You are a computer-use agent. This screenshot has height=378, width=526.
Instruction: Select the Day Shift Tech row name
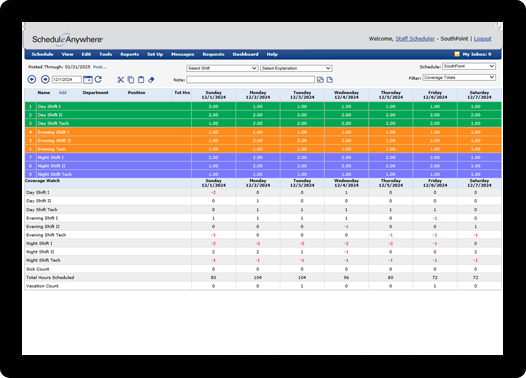[x=53, y=123]
